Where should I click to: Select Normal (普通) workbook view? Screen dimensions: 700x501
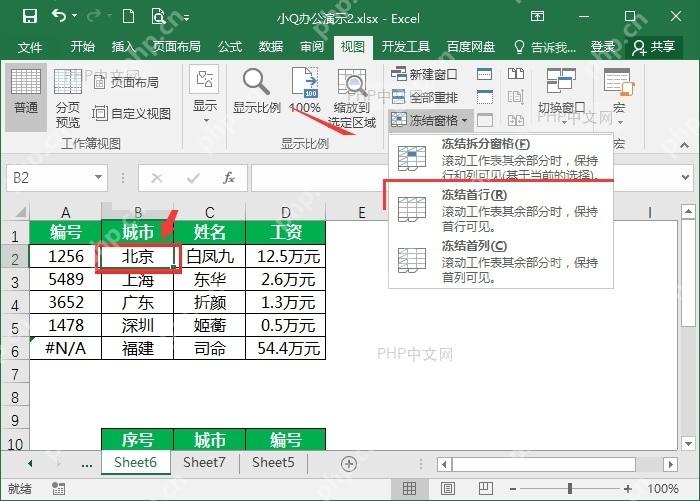(25, 96)
